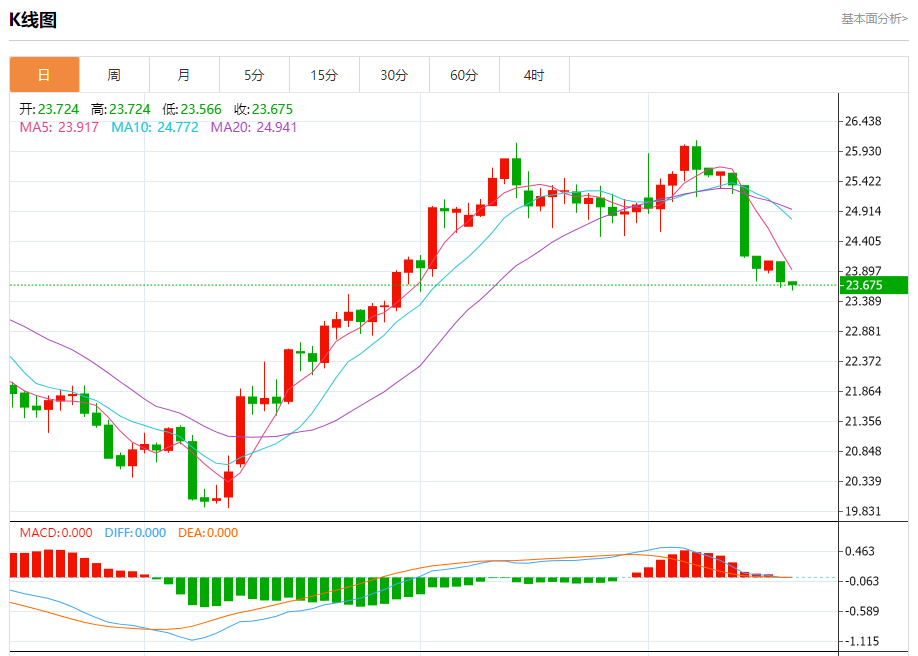The image size is (918, 656).
Task: Click the 19.831 price axis label
Action: (863, 511)
